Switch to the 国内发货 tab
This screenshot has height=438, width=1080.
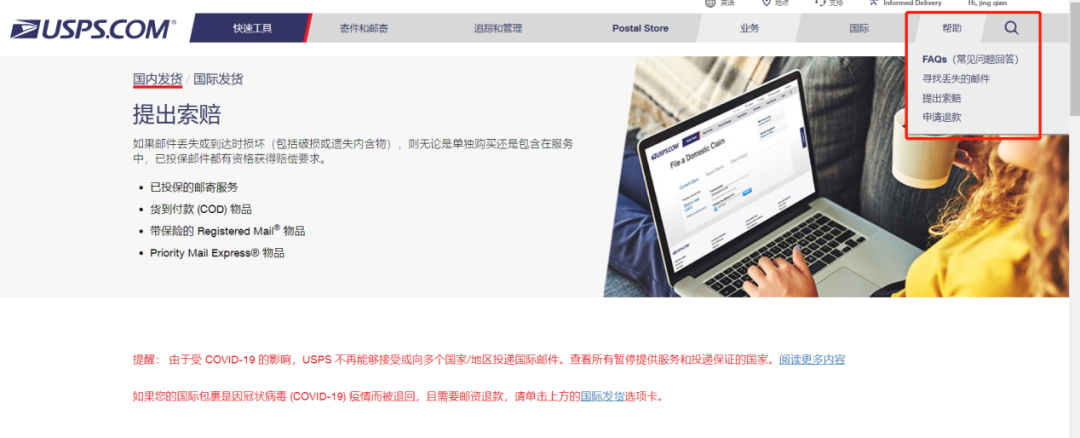[158, 79]
